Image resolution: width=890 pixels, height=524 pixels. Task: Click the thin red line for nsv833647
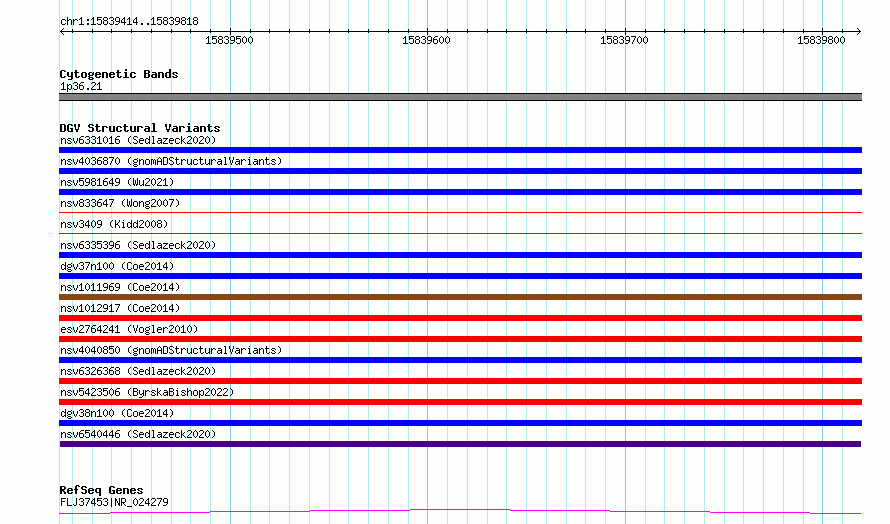pyautogui.click(x=460, y=212)
